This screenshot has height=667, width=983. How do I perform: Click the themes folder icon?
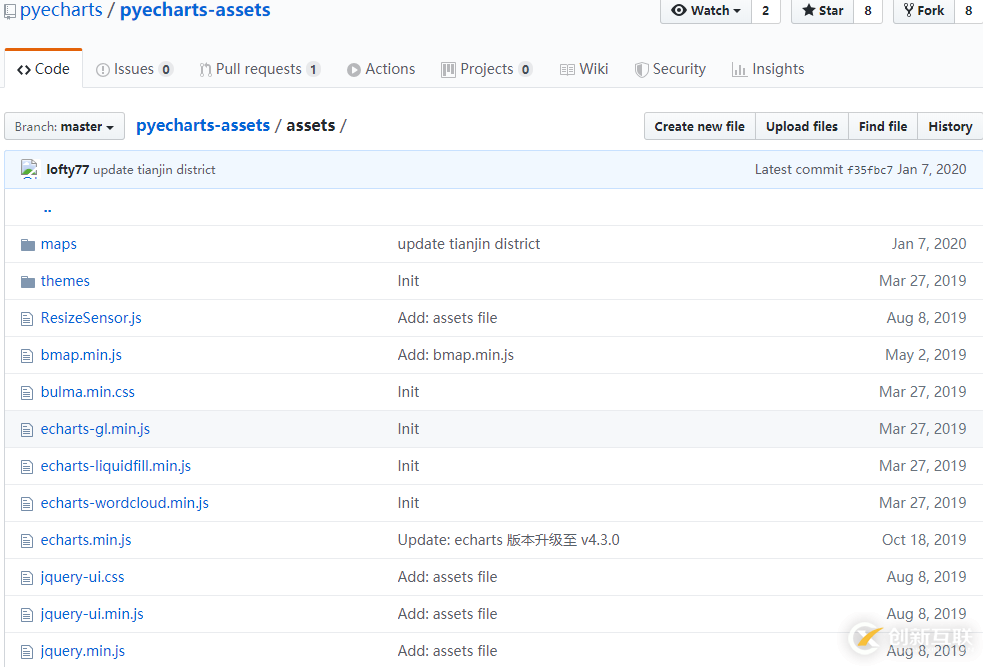pos(27,282)
